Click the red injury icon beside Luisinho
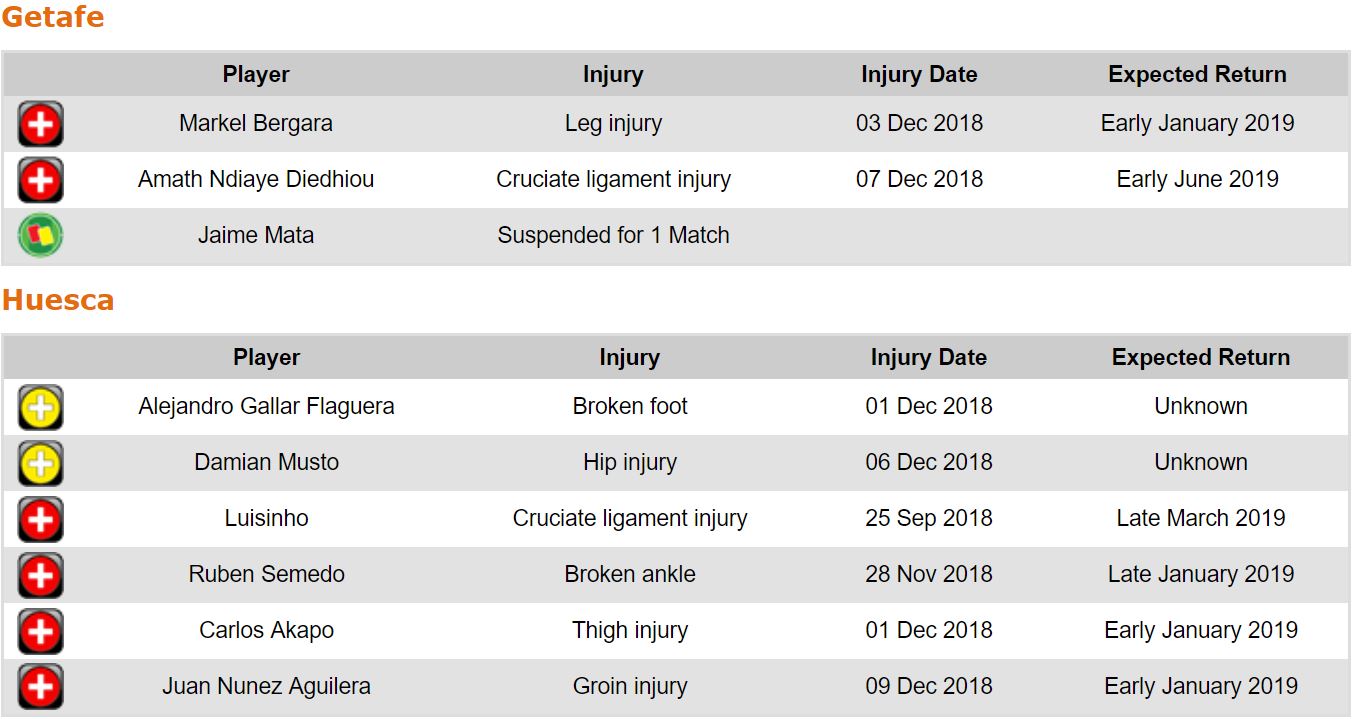 [40, 520]
